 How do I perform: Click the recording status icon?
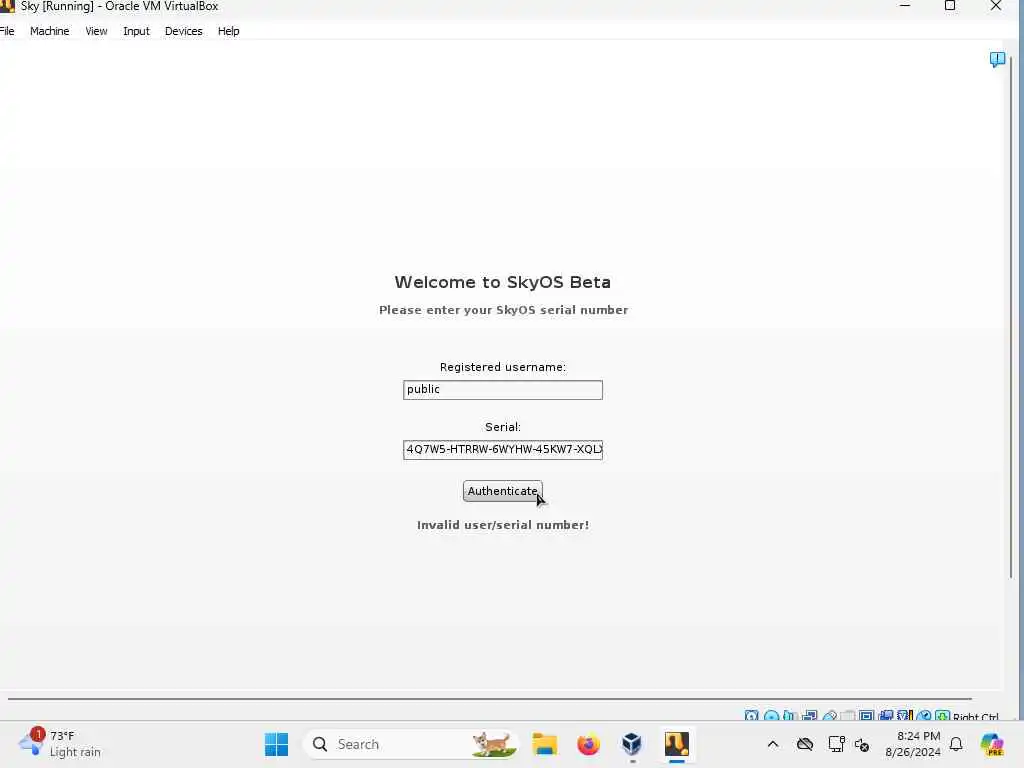[x=886, y=716]
